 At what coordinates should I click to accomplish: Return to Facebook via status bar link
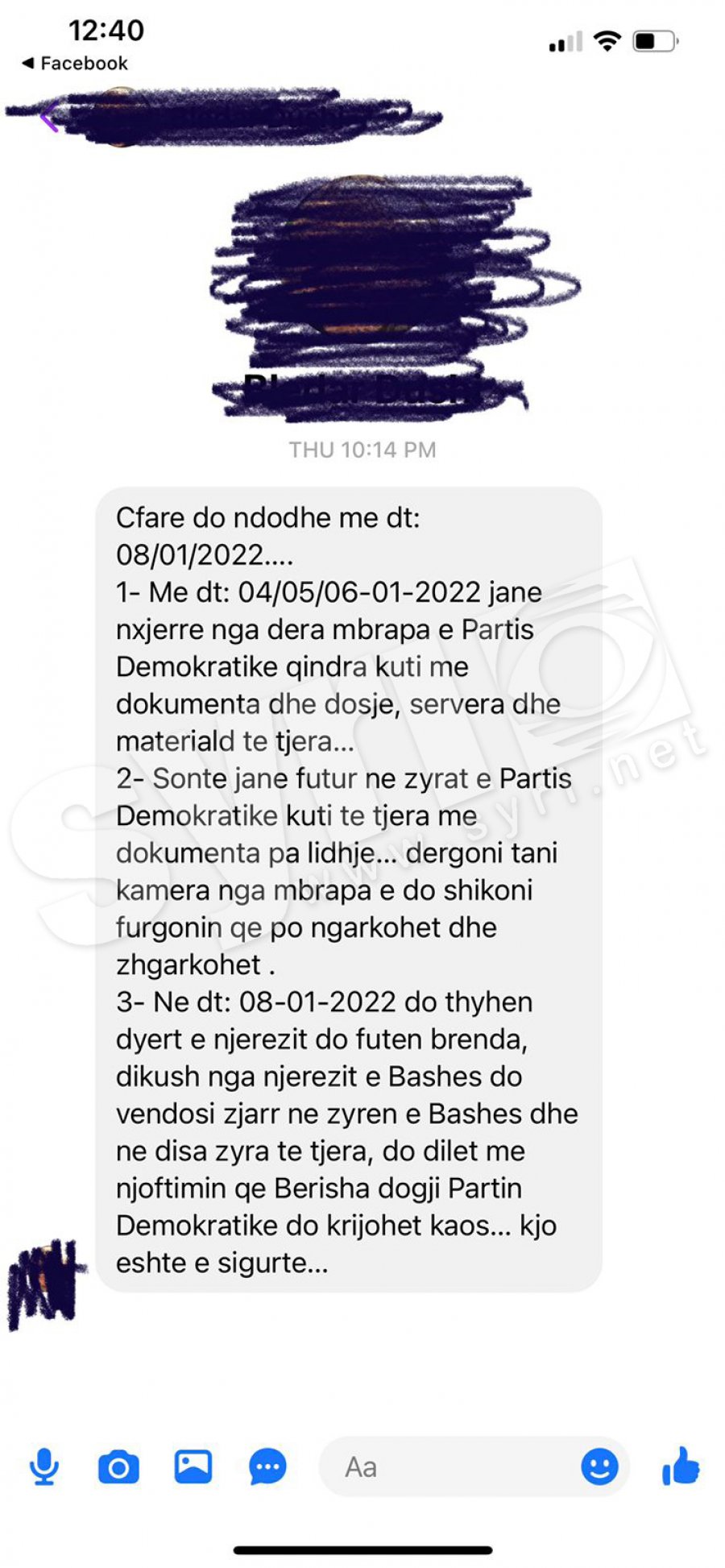tap(74, 63)
